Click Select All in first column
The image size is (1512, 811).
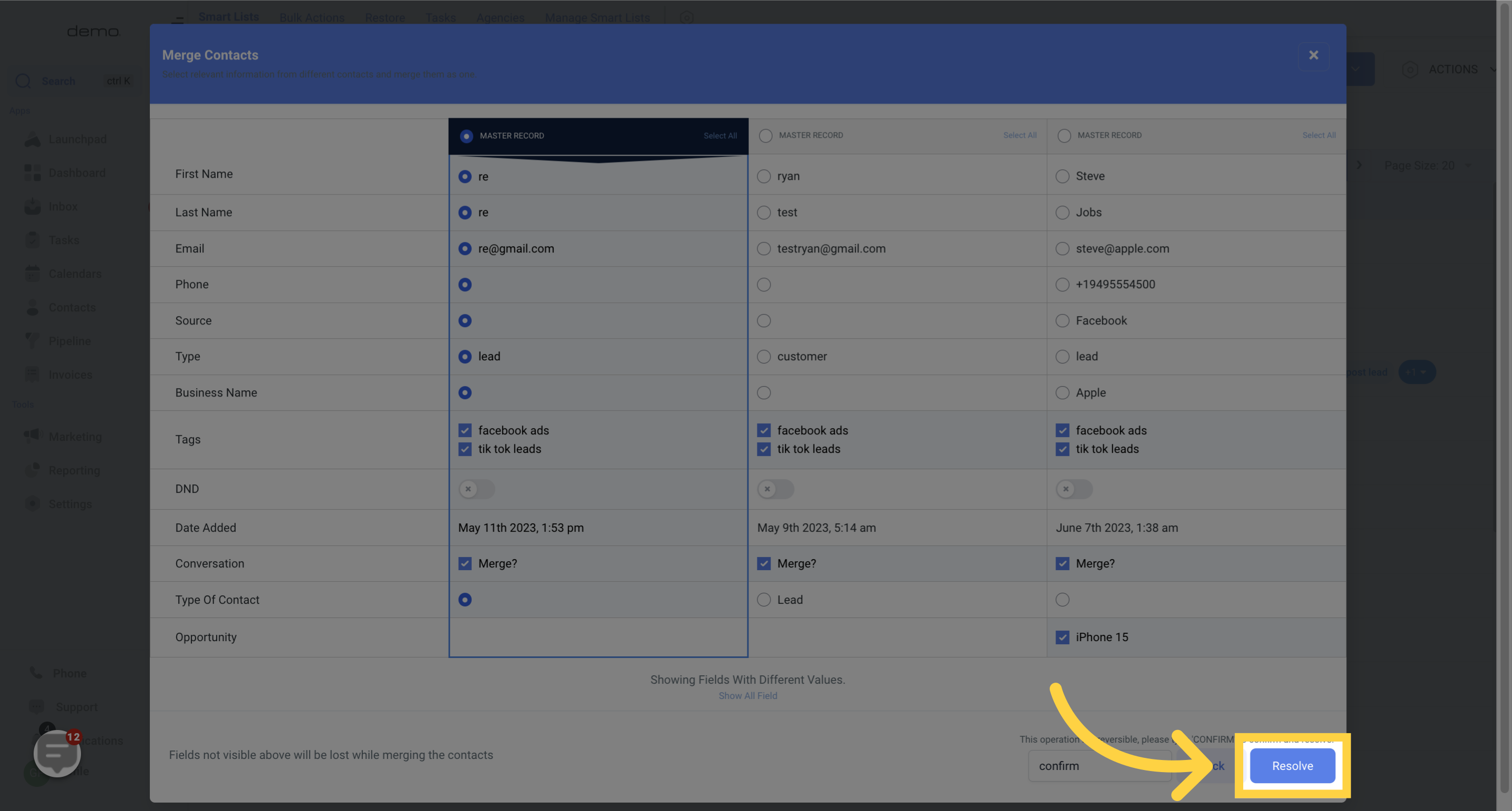(x=720, y=136)
